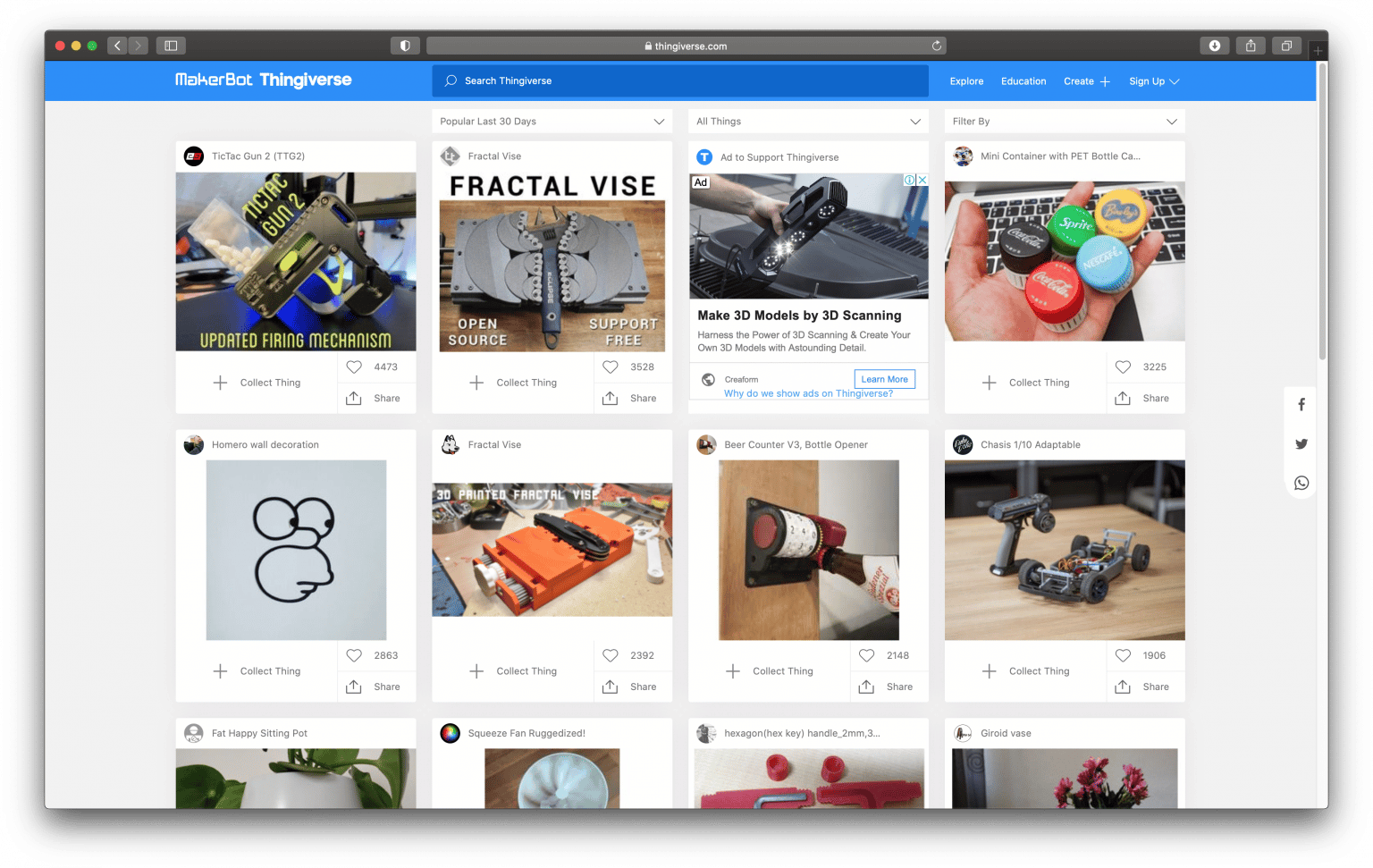Like Mini Container heart icon showing 3225

[x=1124, y=367]
